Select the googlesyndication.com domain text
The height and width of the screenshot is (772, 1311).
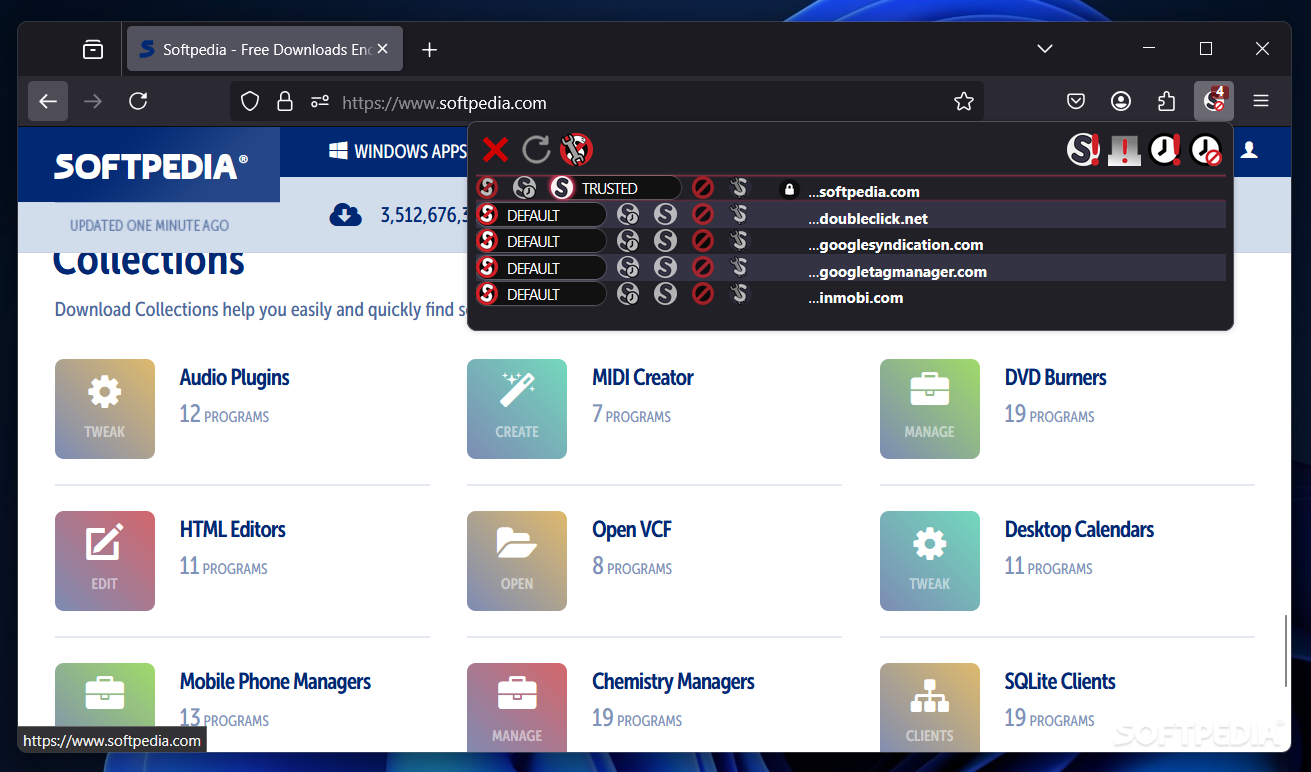tap(896, 244)
